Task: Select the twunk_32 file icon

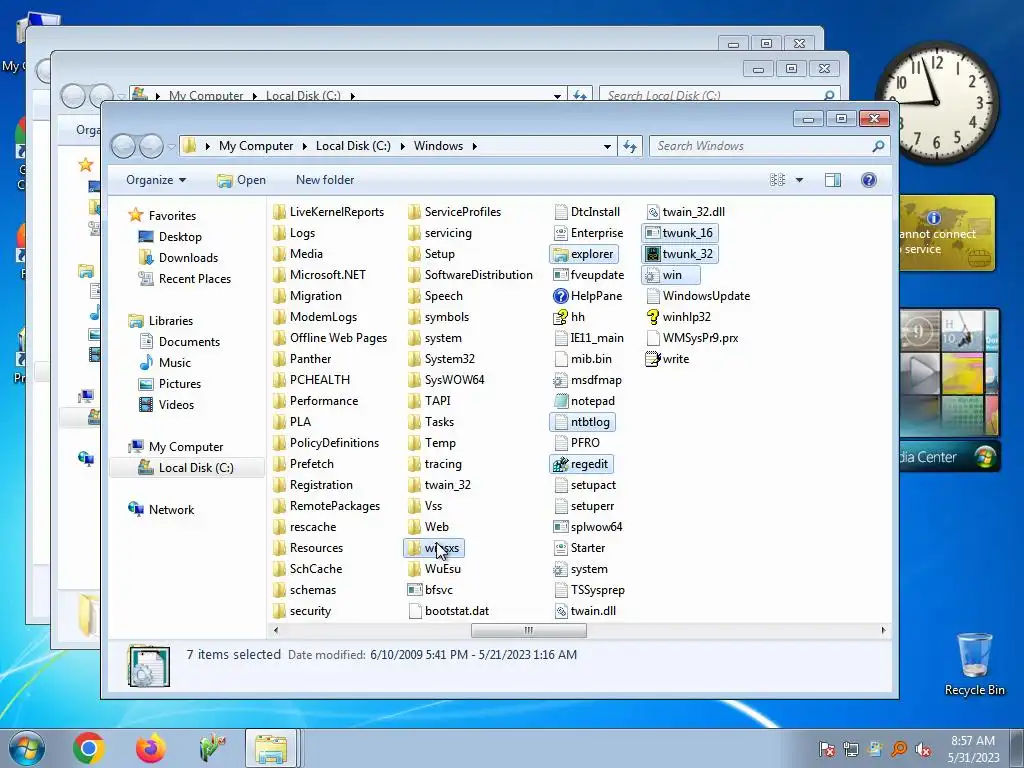Action: (652, 254)
